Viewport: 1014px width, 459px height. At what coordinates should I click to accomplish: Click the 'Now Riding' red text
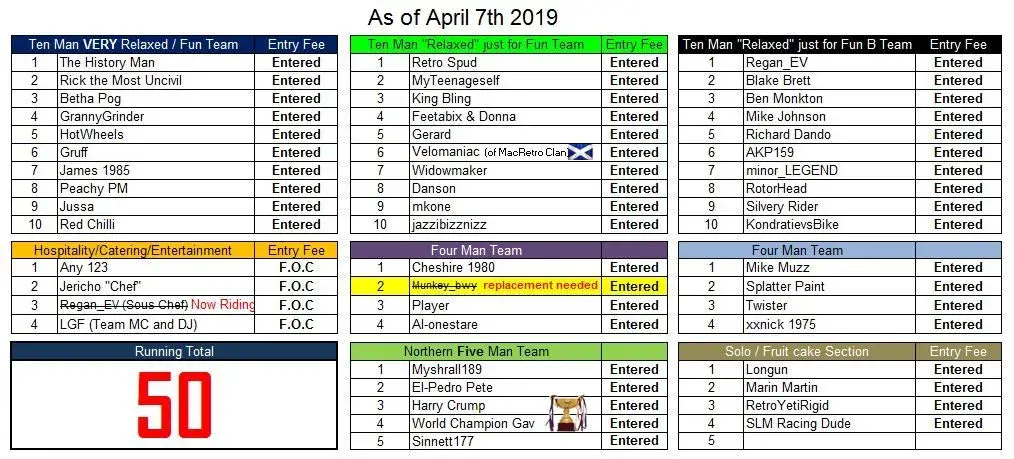(x=223, y=305)
